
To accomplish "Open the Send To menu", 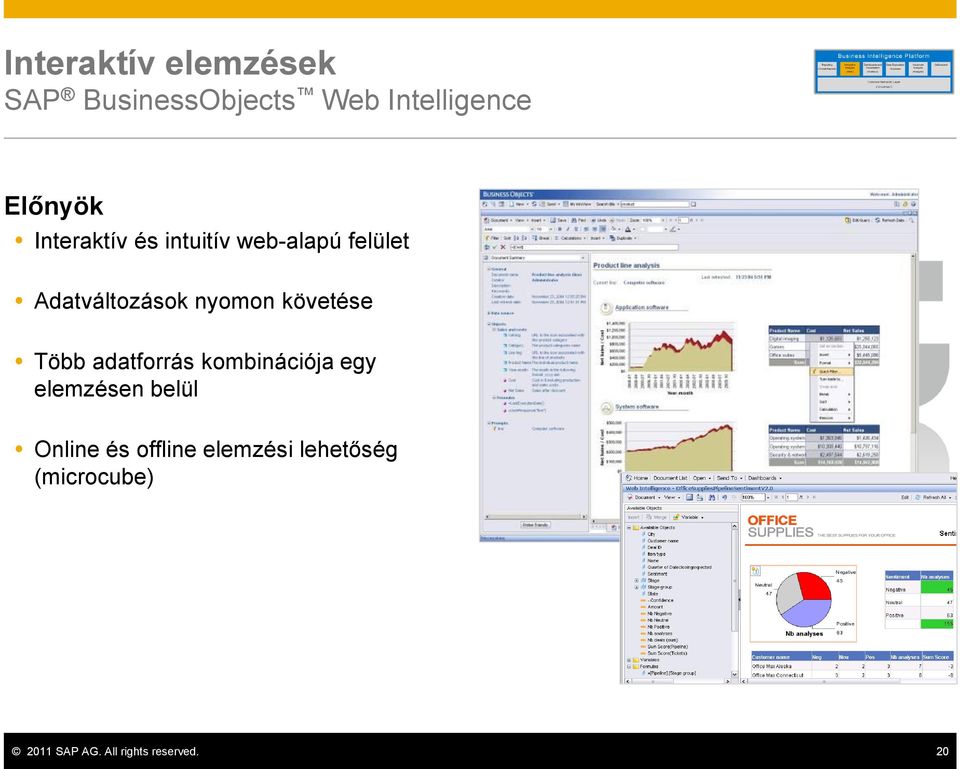I will [729, 478].
